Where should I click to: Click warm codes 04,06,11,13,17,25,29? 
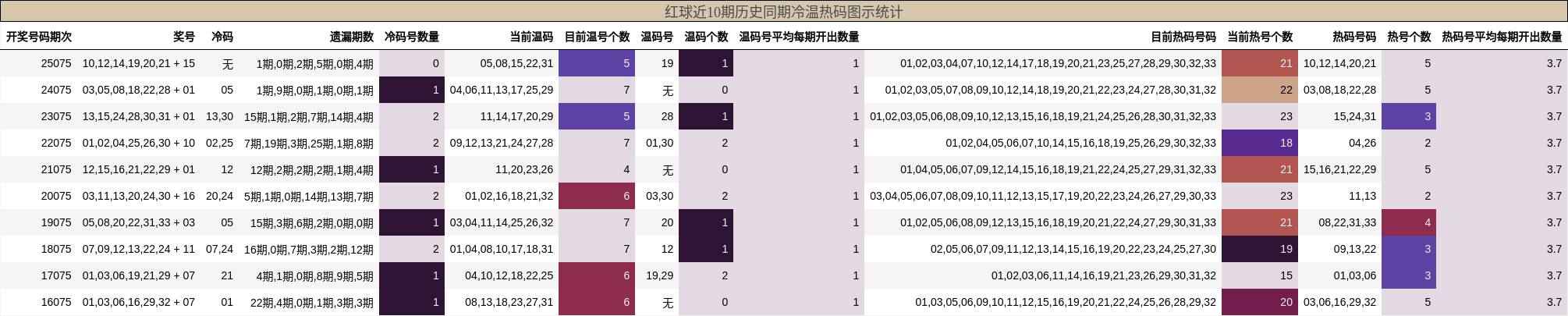click(502, 90)
